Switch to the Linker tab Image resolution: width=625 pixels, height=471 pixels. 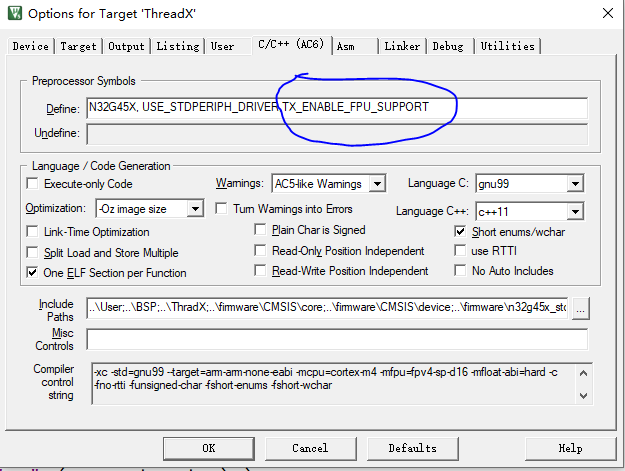[x=402, y=46]
